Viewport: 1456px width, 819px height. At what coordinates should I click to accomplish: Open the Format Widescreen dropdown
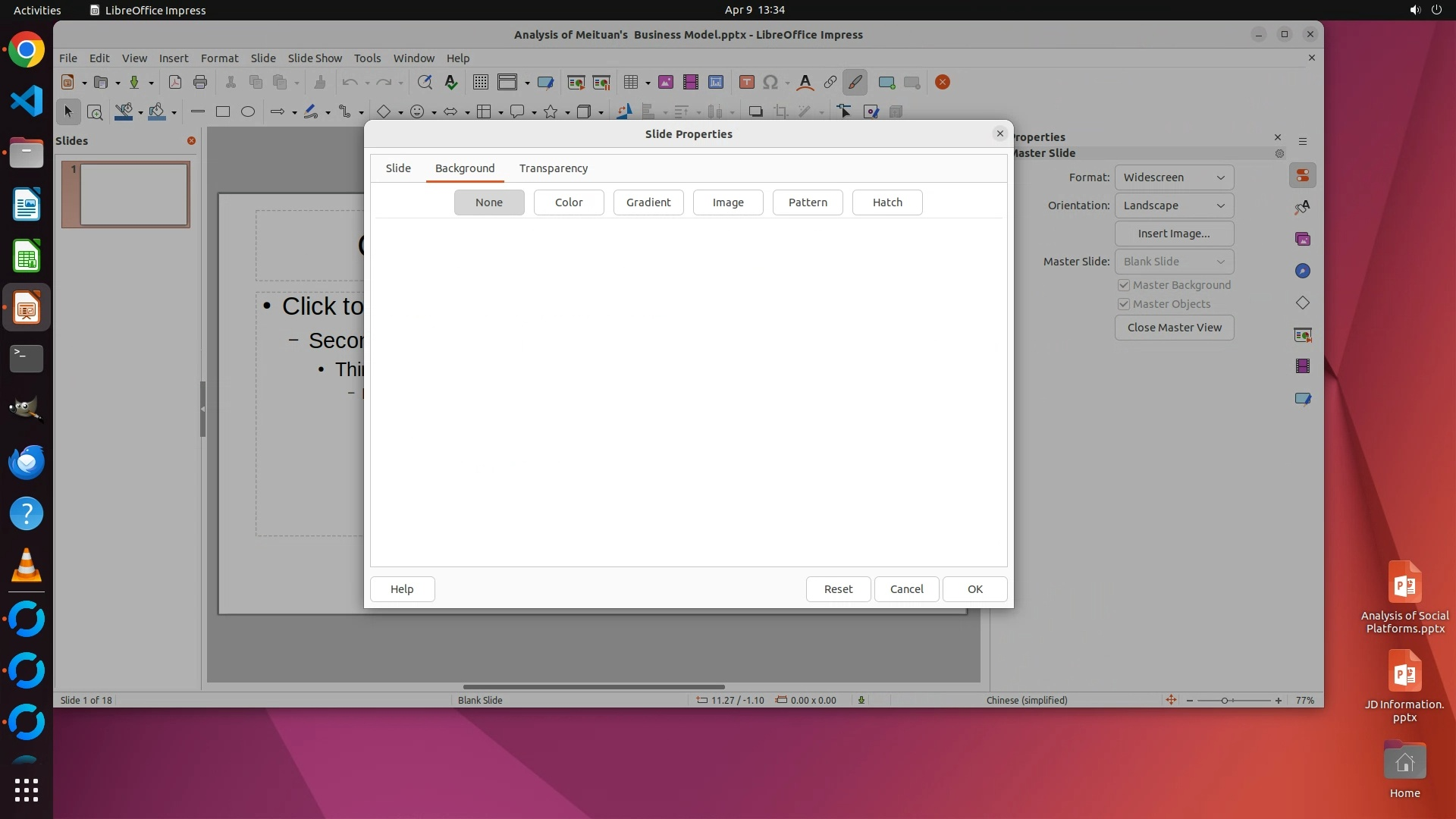pos(1173,177)
